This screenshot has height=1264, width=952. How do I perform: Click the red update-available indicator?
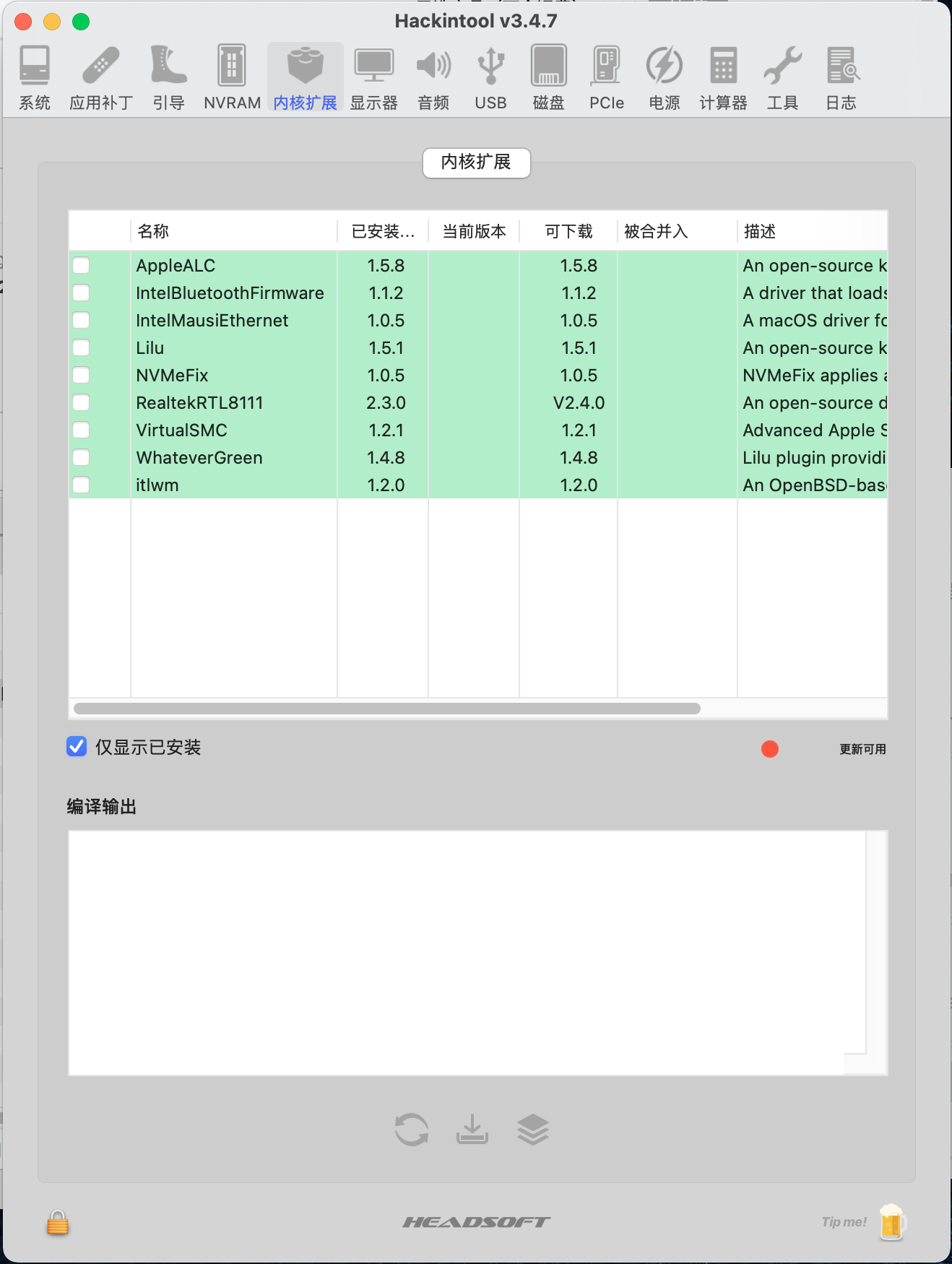[x=770, y=749]
